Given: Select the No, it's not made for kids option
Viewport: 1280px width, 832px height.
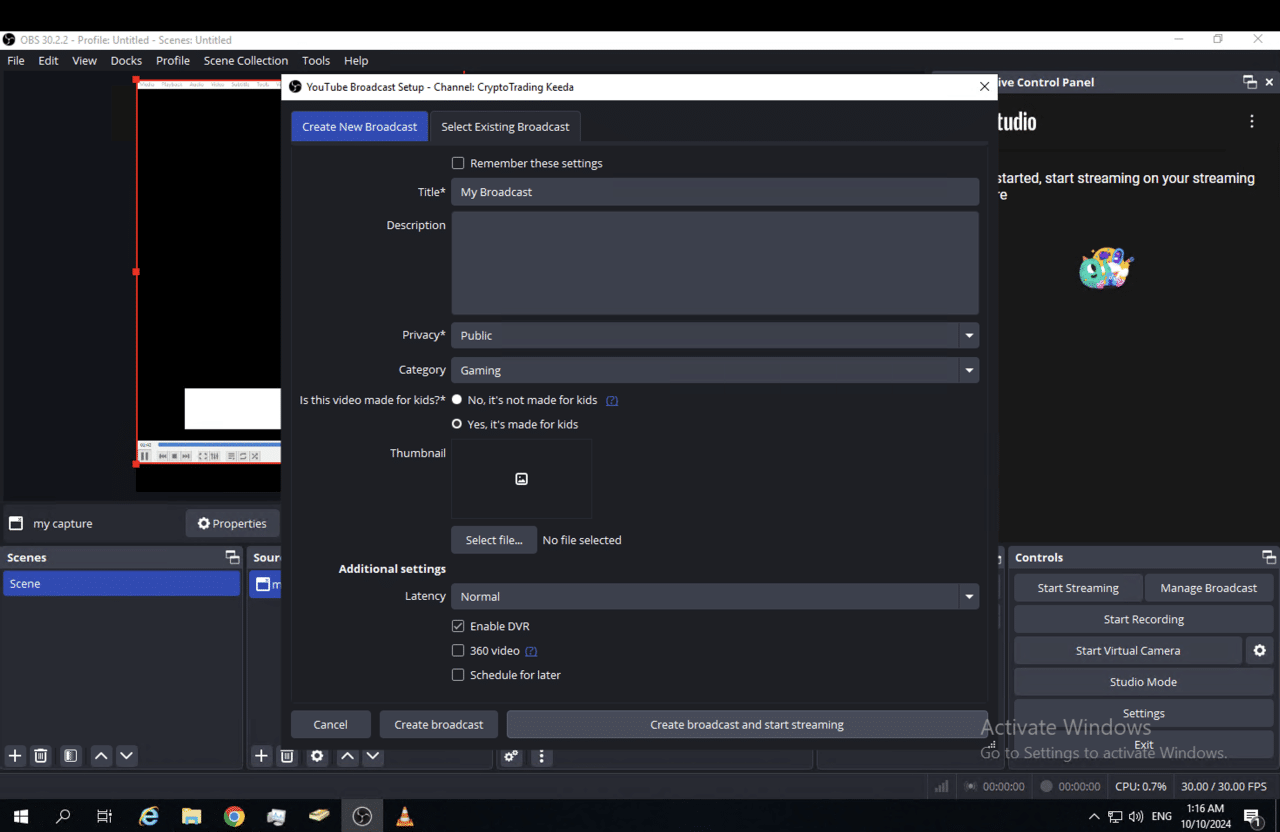Looking at the screenshot, I should (456, 399).
